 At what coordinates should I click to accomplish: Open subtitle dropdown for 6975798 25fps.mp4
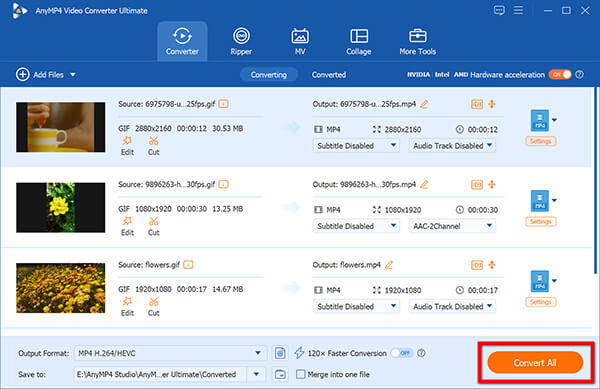(x=356, y=146)
